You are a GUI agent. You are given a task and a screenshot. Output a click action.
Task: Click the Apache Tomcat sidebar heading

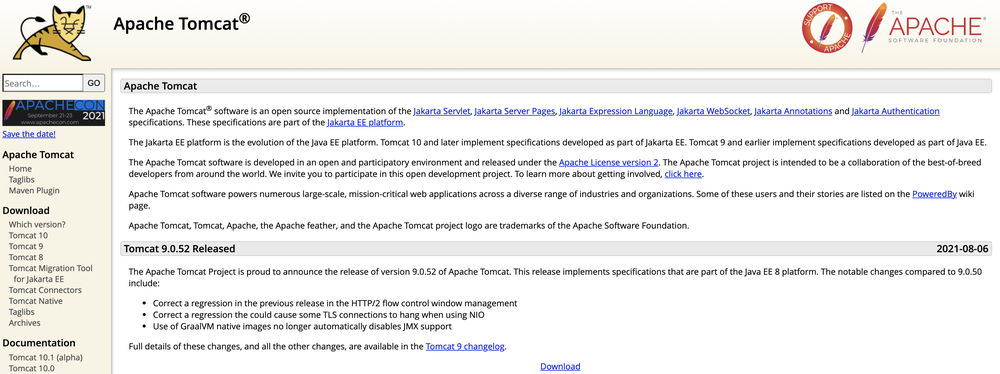coord(38,155)
